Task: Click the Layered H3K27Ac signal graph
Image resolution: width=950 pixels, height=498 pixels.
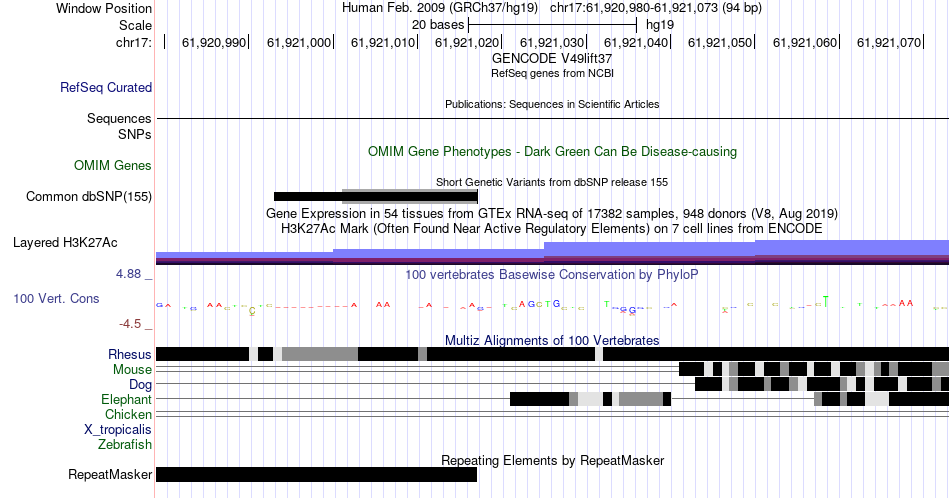Action: pos(552,253)
